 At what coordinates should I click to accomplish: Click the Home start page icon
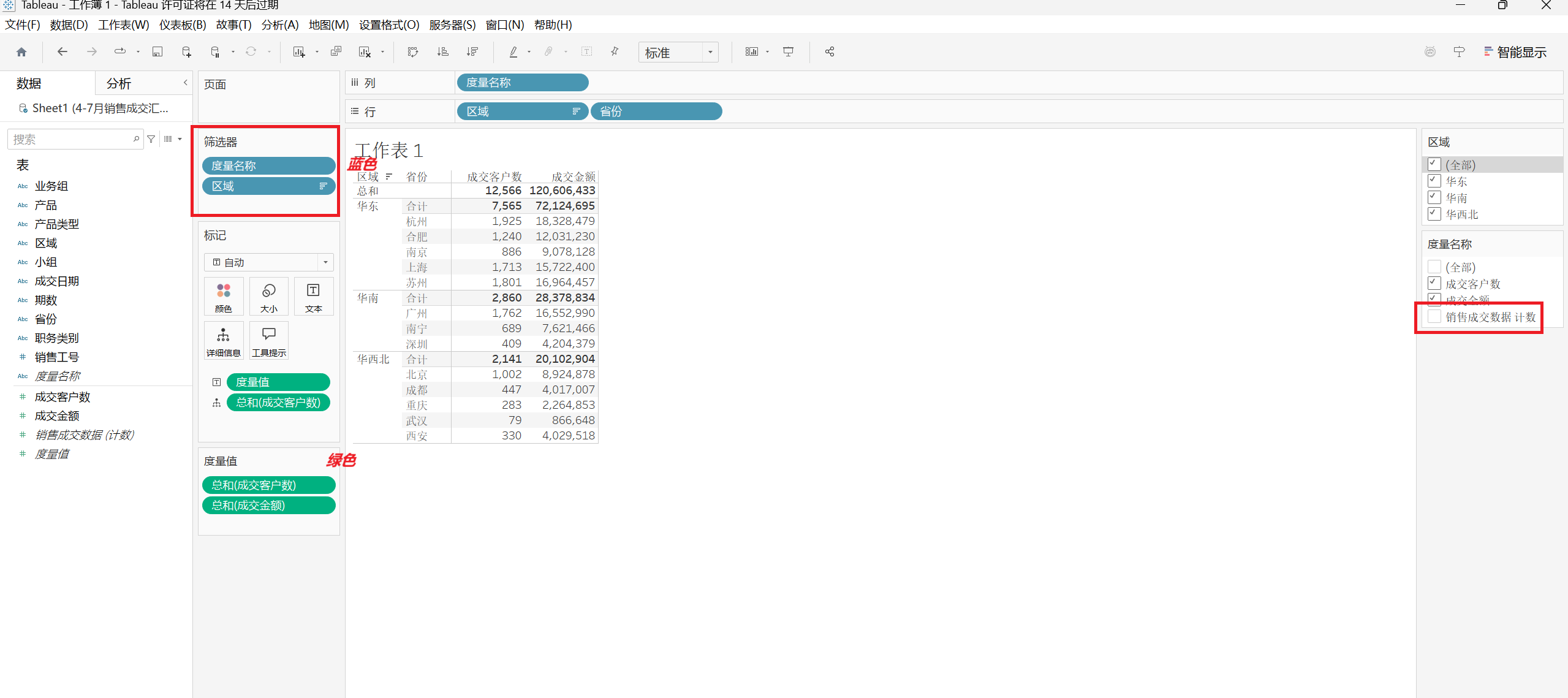coord(21,52)
